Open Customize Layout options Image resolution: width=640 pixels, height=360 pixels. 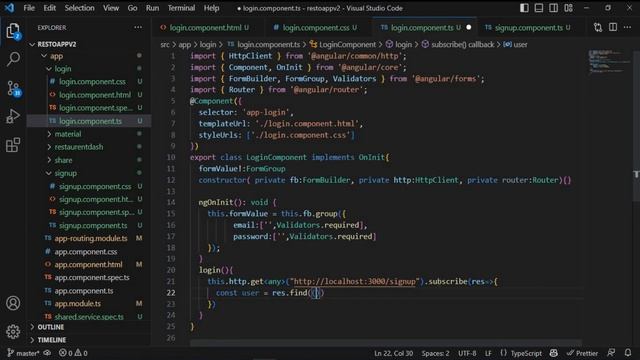[x=568, y=8]
